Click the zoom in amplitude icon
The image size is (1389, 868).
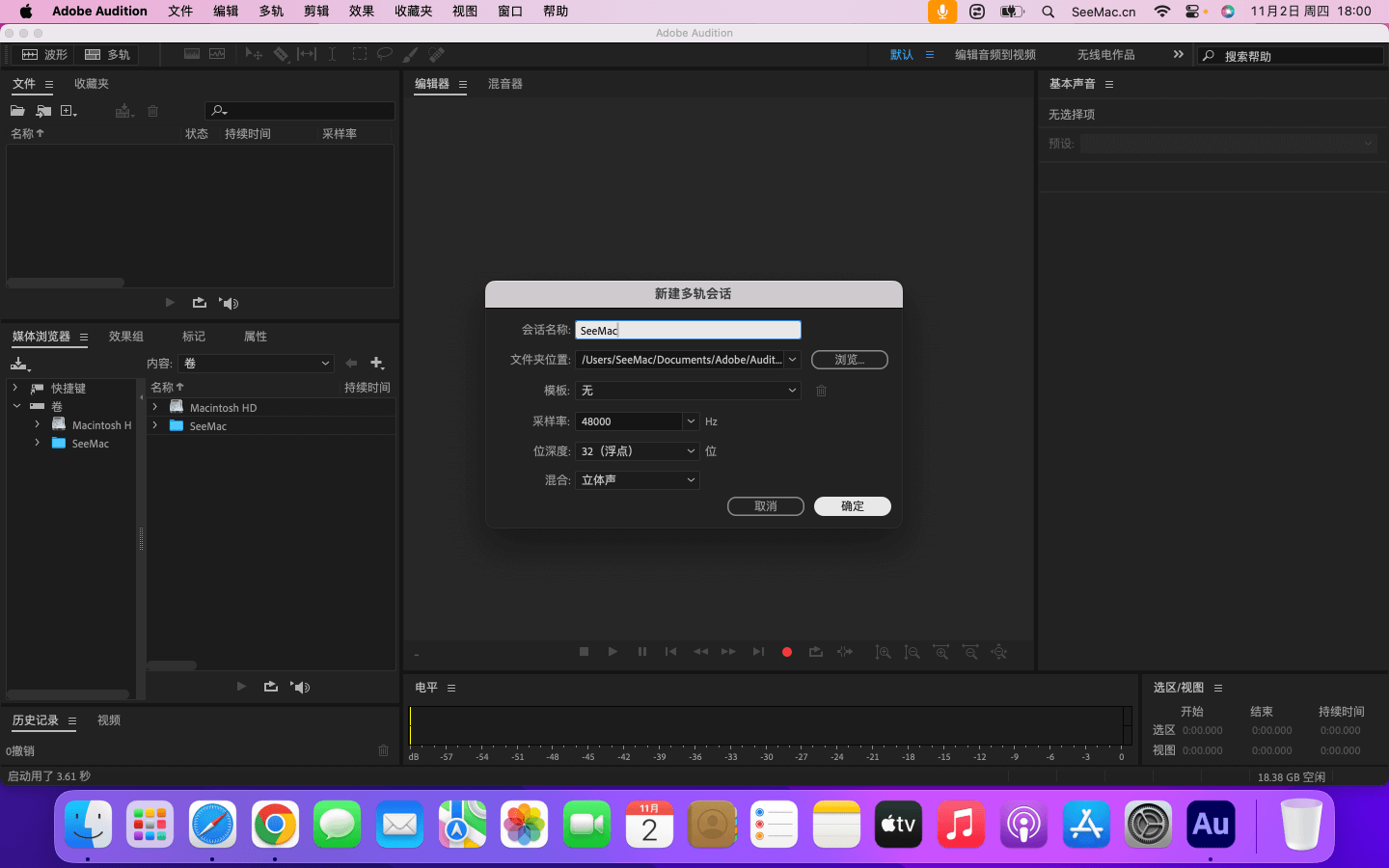click(883, 652)
